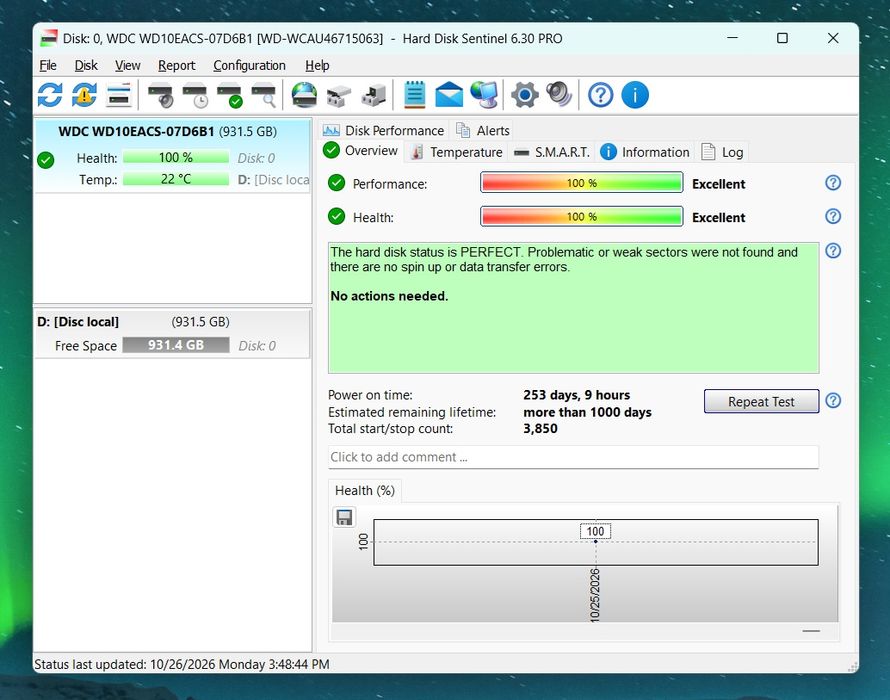Click the disk with green checkmark icon

[230, 95]
